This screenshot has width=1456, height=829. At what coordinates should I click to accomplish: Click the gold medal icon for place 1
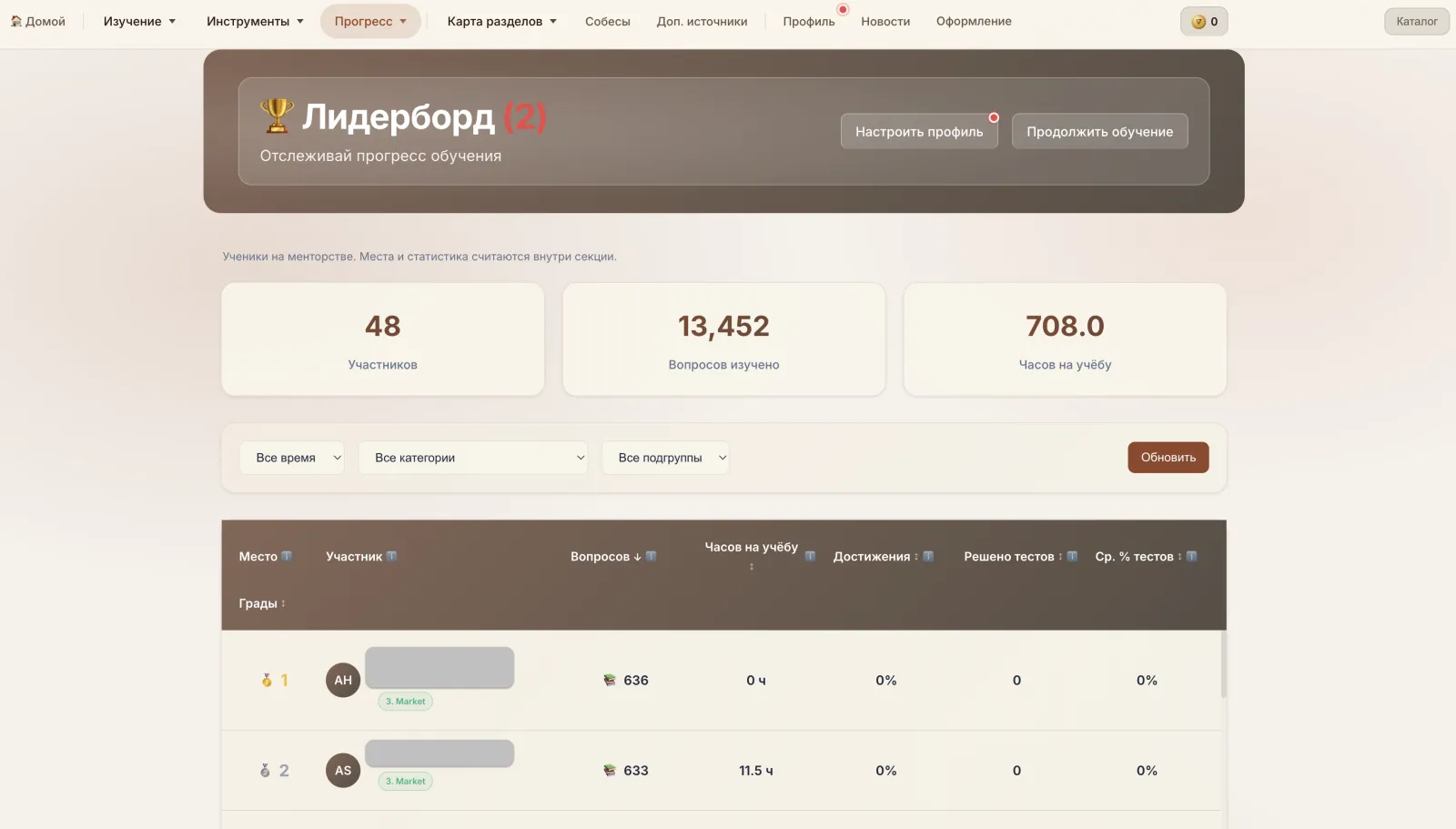(267, 680)
